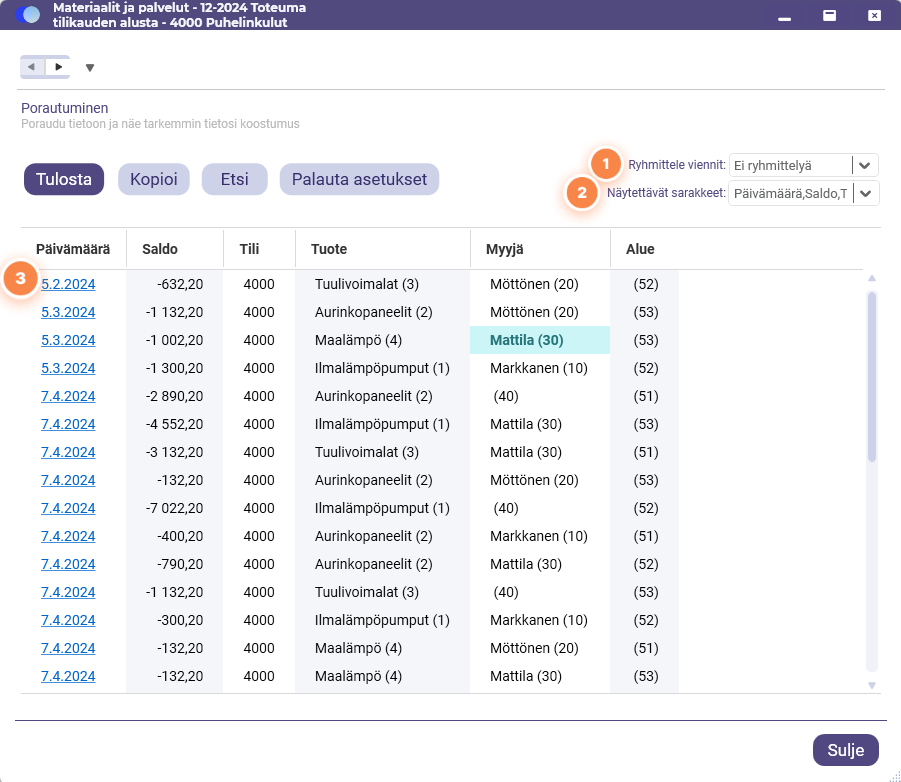Open the 5.2.2024 date link
This screenshot has height=782, width=901.
[x=68, y=284]
